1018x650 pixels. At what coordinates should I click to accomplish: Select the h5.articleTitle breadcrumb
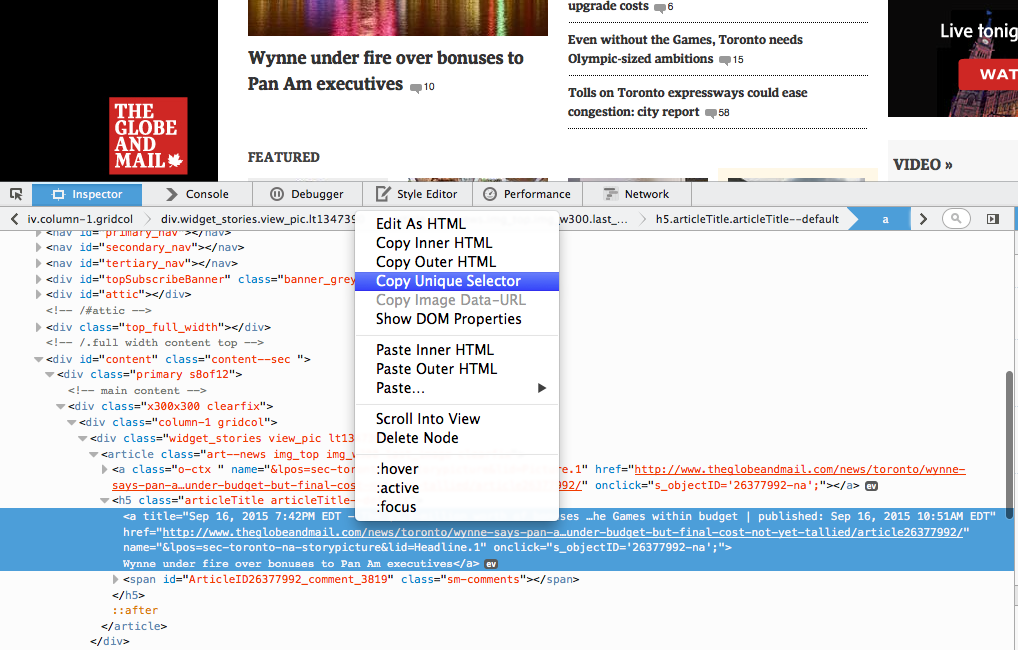pos(747,219)
